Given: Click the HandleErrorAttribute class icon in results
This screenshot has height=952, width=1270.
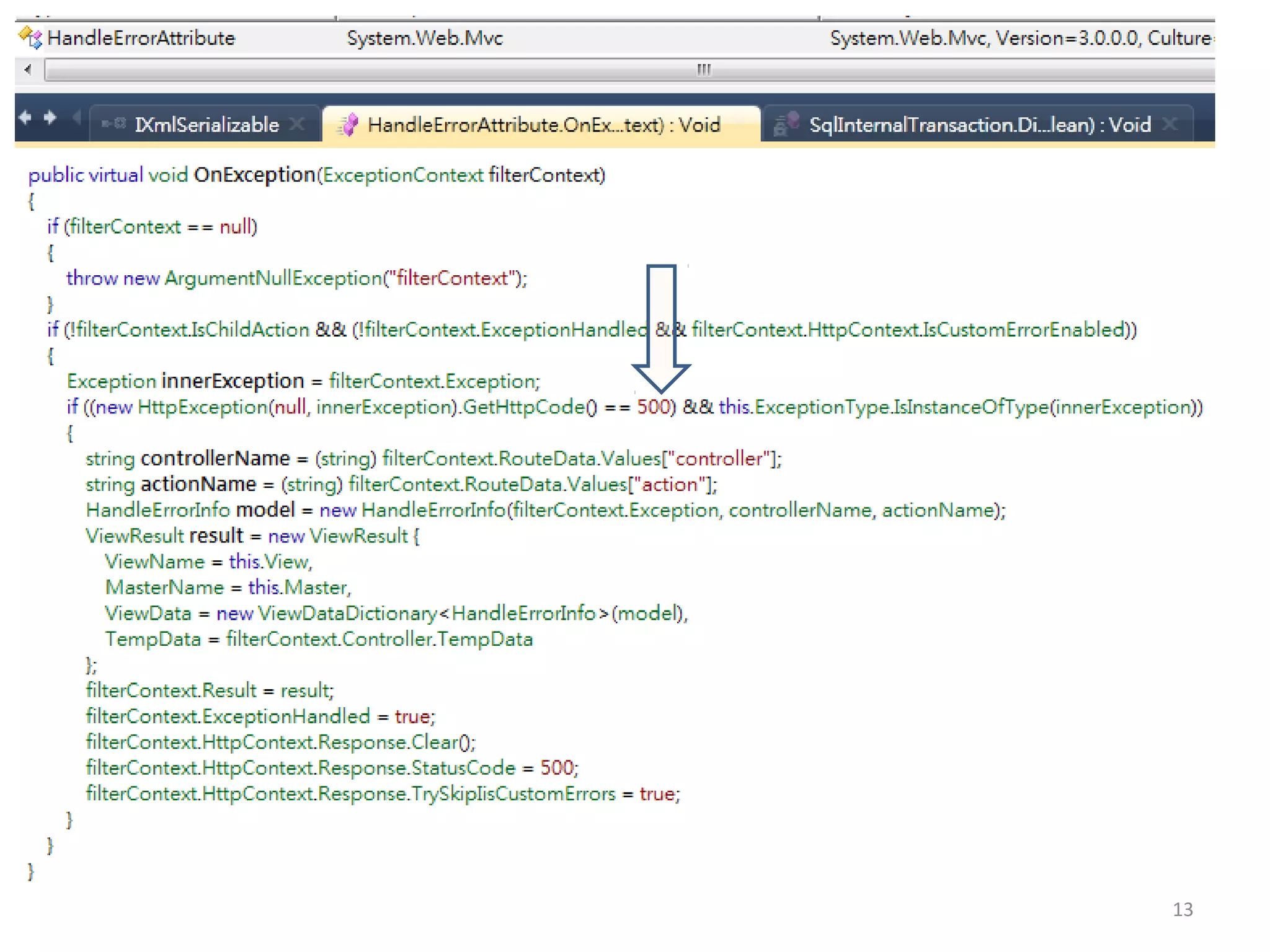Looking at the screenshot, I should pyautogui.click(x=30, y=38).
